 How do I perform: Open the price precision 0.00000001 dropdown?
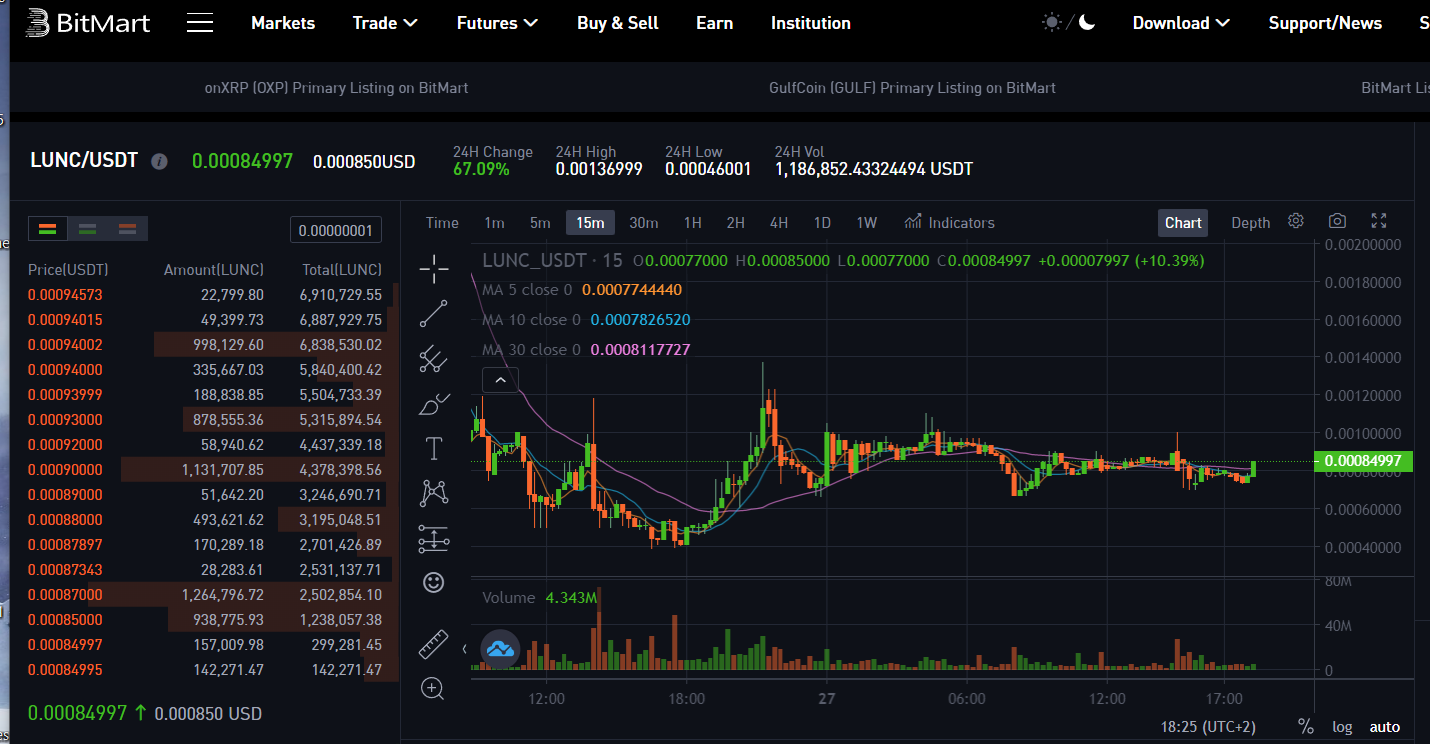tap(336, 231)
